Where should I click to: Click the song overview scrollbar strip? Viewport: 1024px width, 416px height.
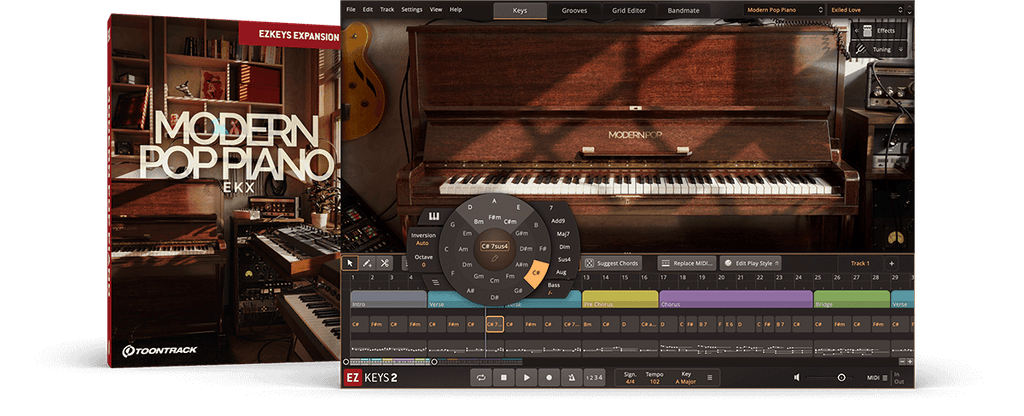coord(434,361)
